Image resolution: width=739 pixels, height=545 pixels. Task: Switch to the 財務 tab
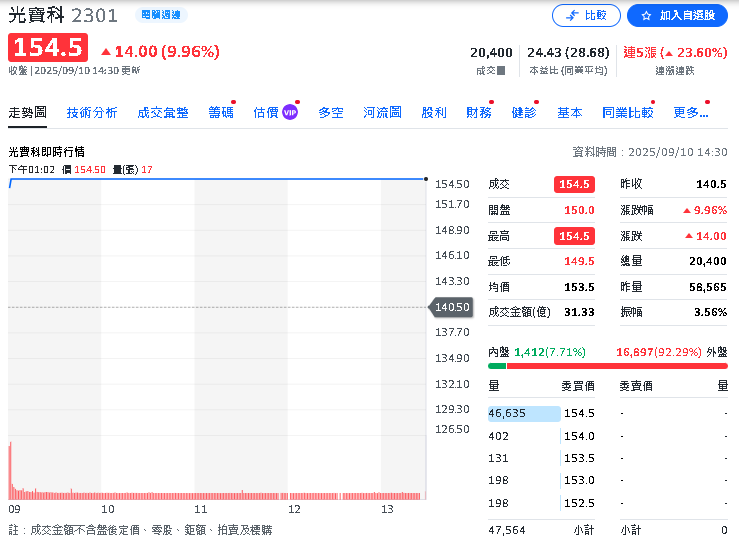[x=479, y=113]
